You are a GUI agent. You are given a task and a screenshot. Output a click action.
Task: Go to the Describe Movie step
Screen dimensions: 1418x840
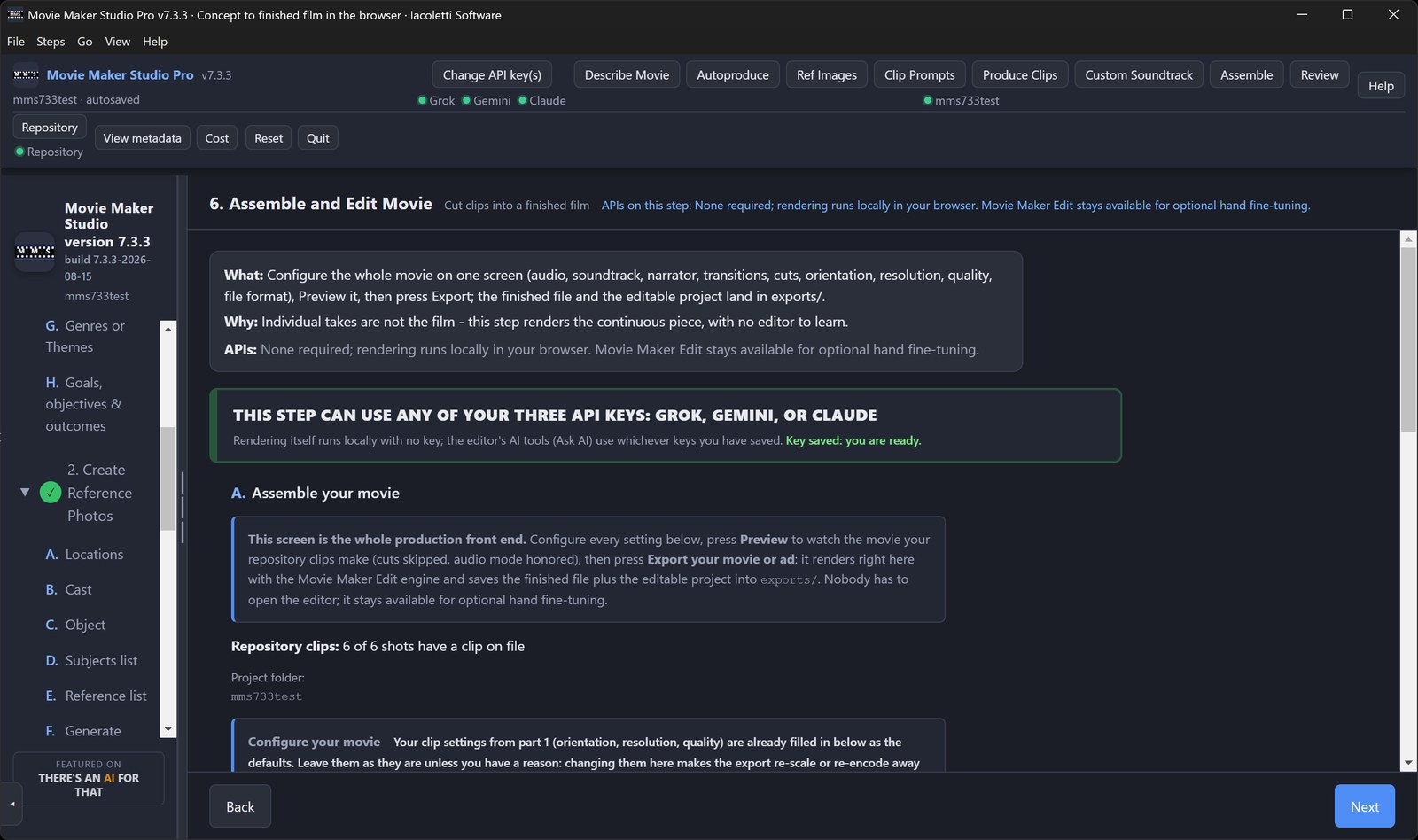coord(627,74)
